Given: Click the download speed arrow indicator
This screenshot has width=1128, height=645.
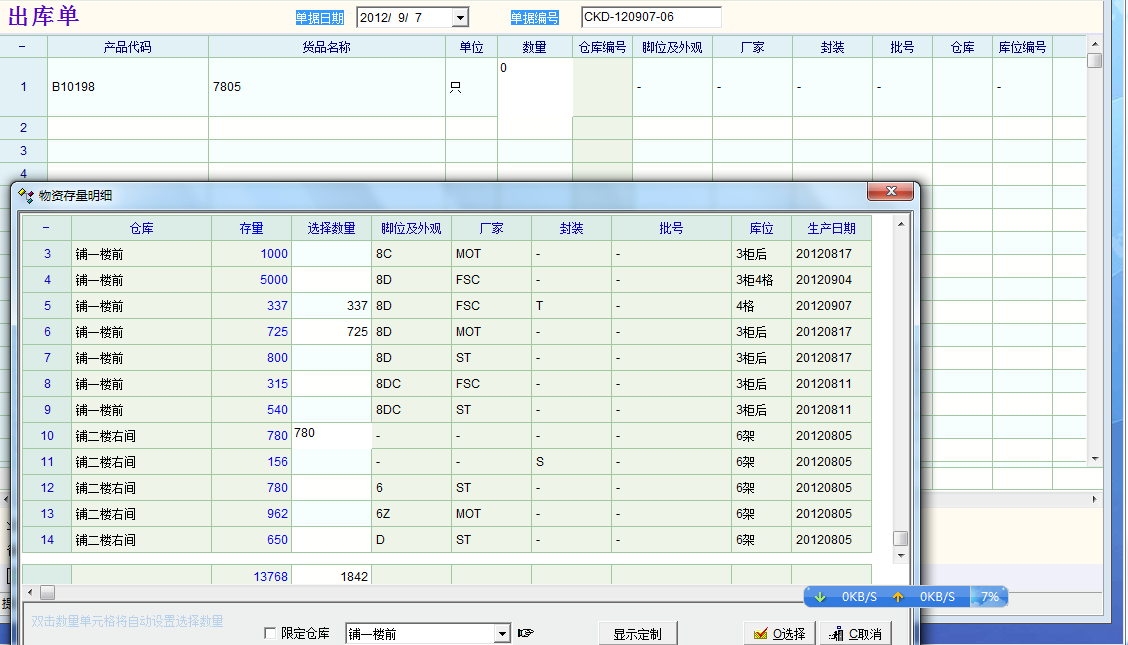Looking at the screenshot, I should coord(820,597).
